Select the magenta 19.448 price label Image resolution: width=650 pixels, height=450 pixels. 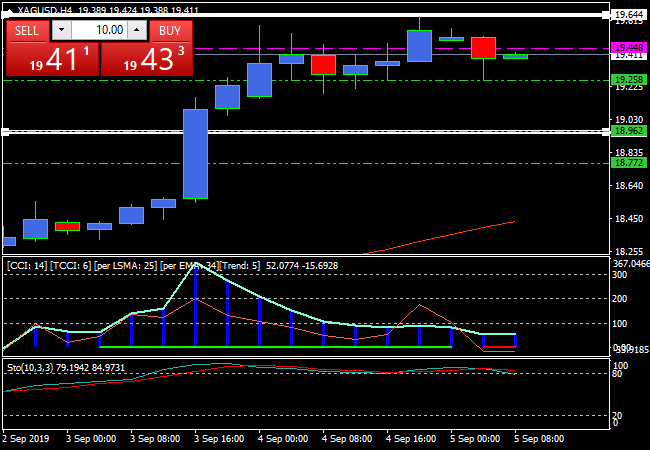629,48
